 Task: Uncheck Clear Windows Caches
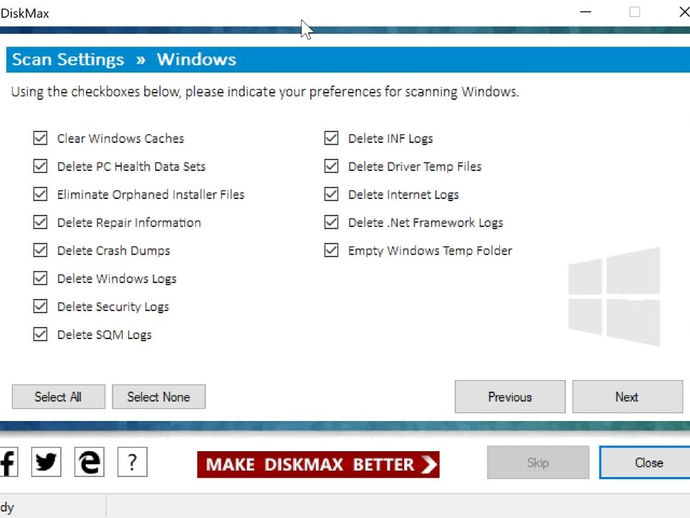click(x=40, y=138)
